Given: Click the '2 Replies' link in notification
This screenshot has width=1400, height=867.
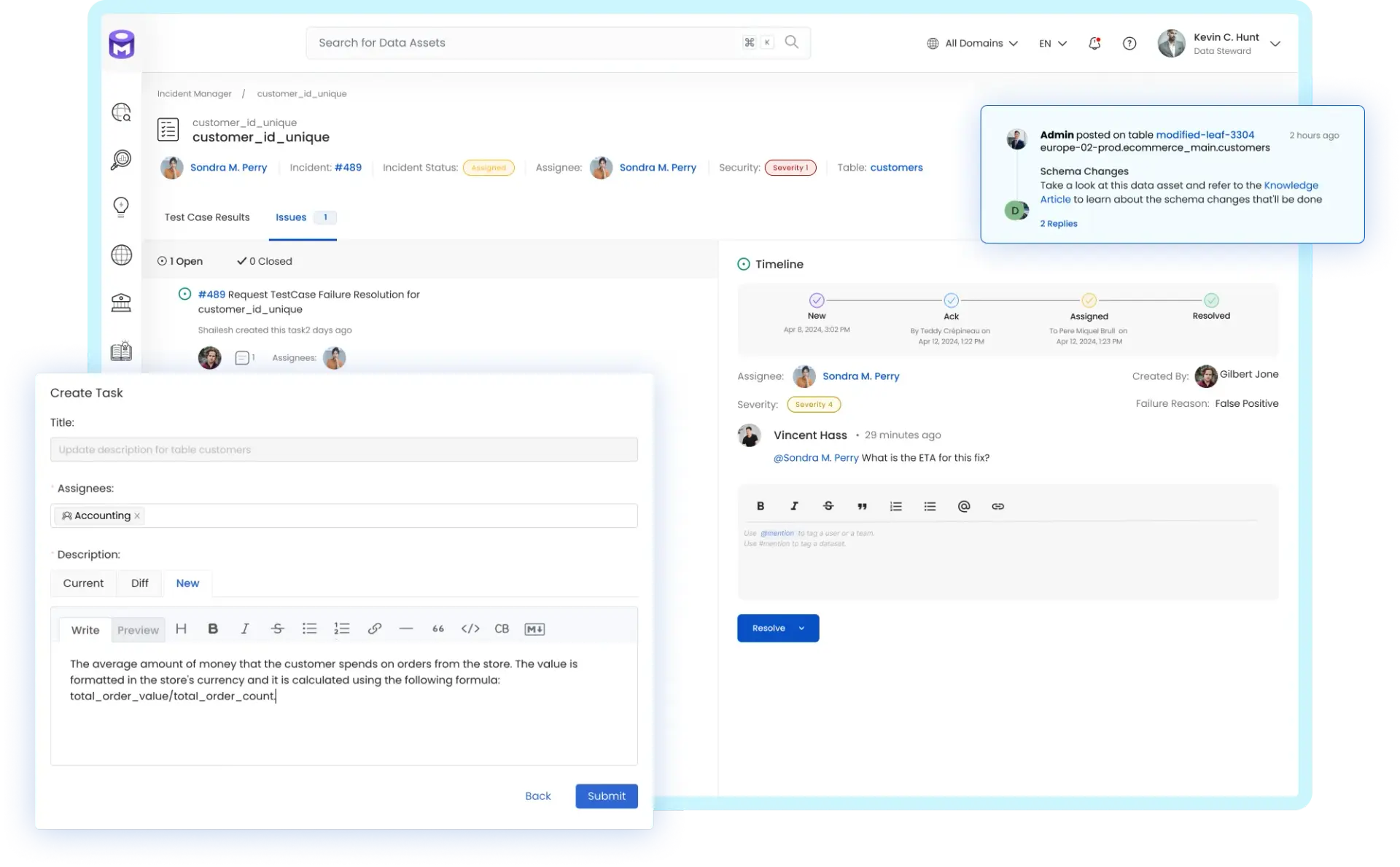Looking at the screenshot, I should (1059, 223).
